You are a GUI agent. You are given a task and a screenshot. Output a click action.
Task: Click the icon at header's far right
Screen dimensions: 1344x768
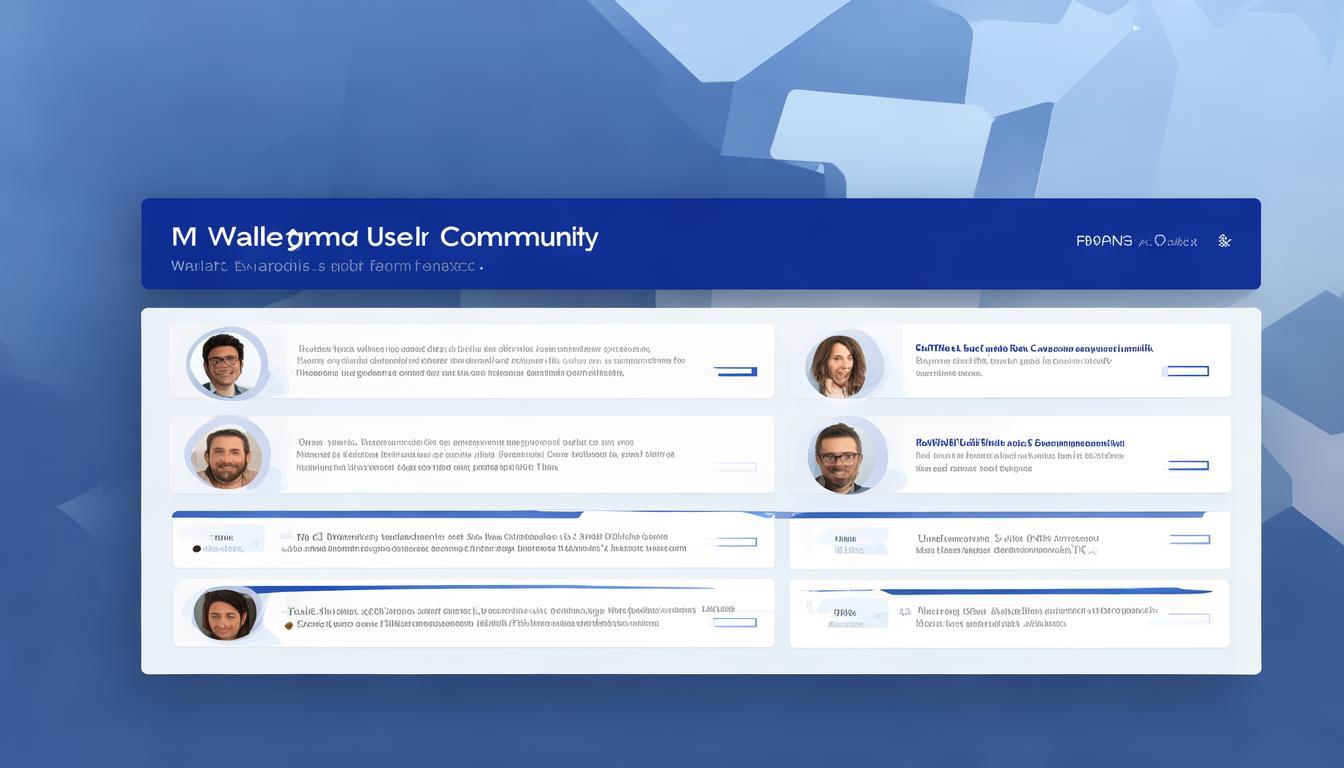pyautogui.click(x=1224, y=241)
